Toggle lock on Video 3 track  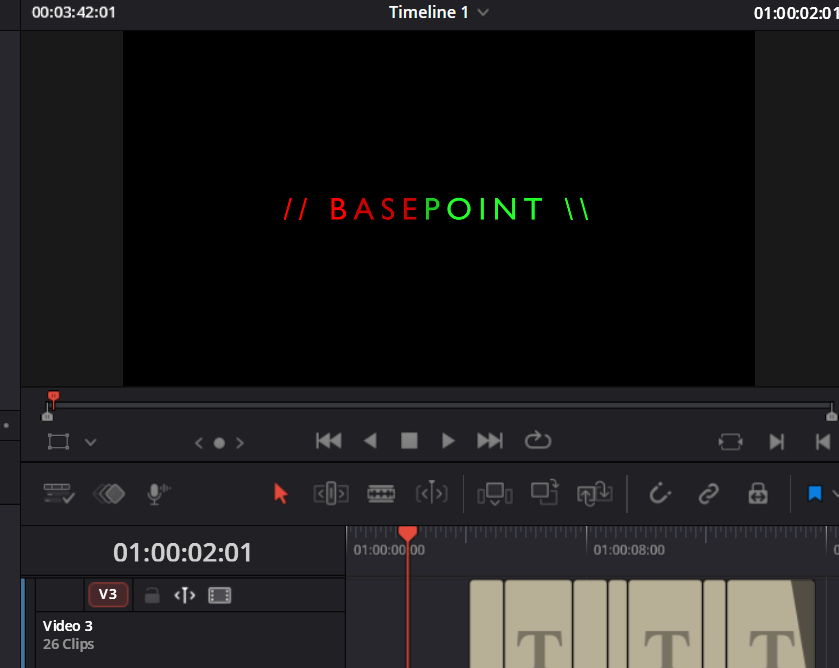click(x=152, y=595)
